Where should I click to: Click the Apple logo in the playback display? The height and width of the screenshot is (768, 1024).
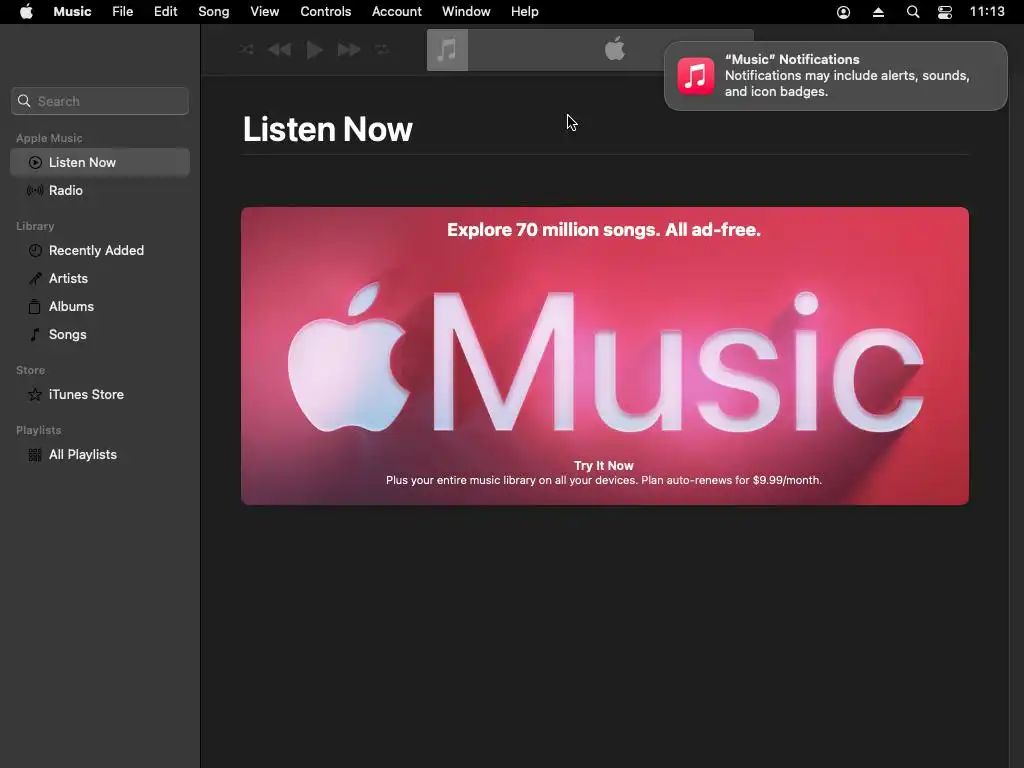pyautogui.click(x=615, y=49)
